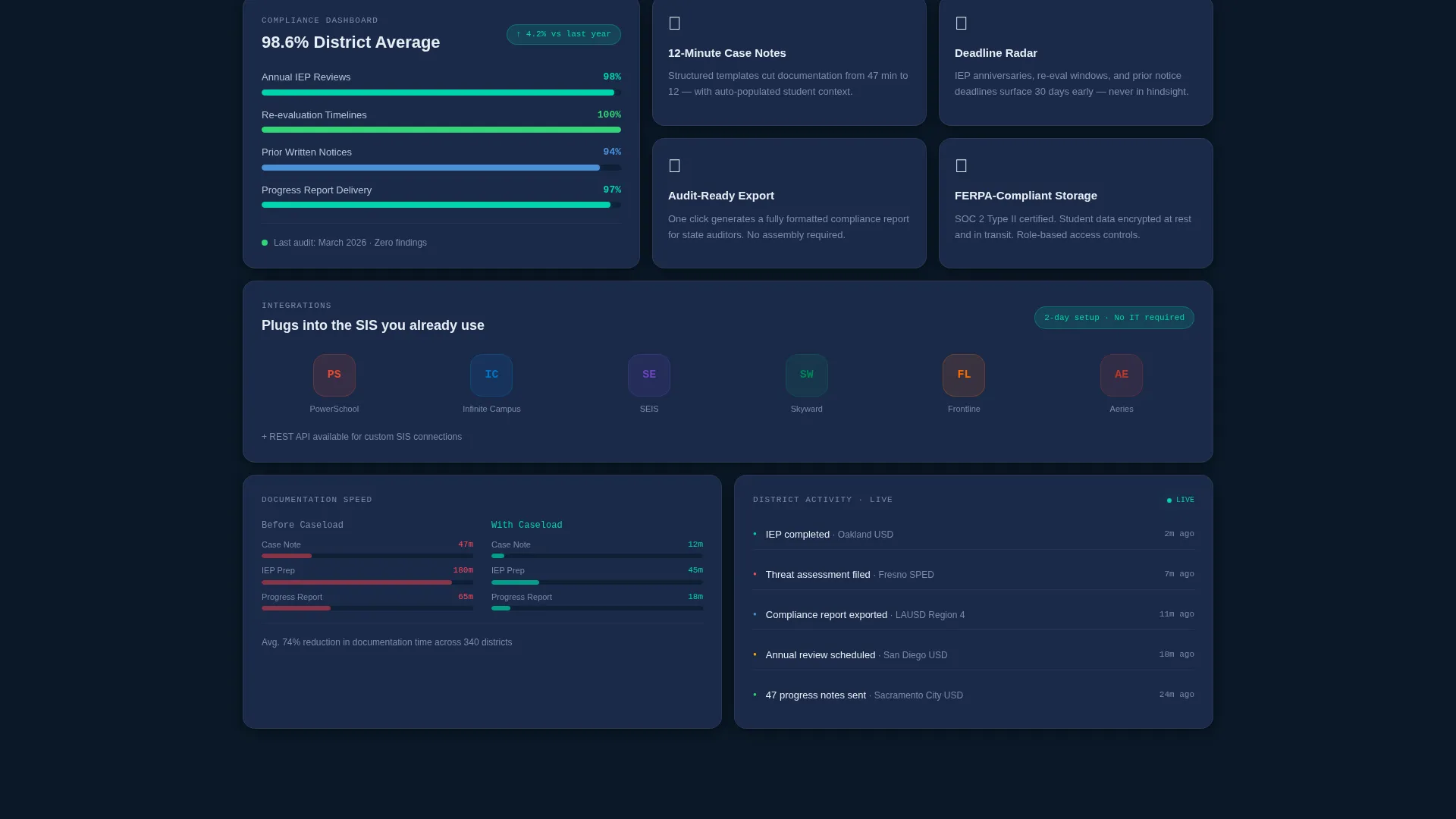Open the FERPA-Compliant Storage card title
This screenshot has height=819, width=1456.
(1025, 196)
